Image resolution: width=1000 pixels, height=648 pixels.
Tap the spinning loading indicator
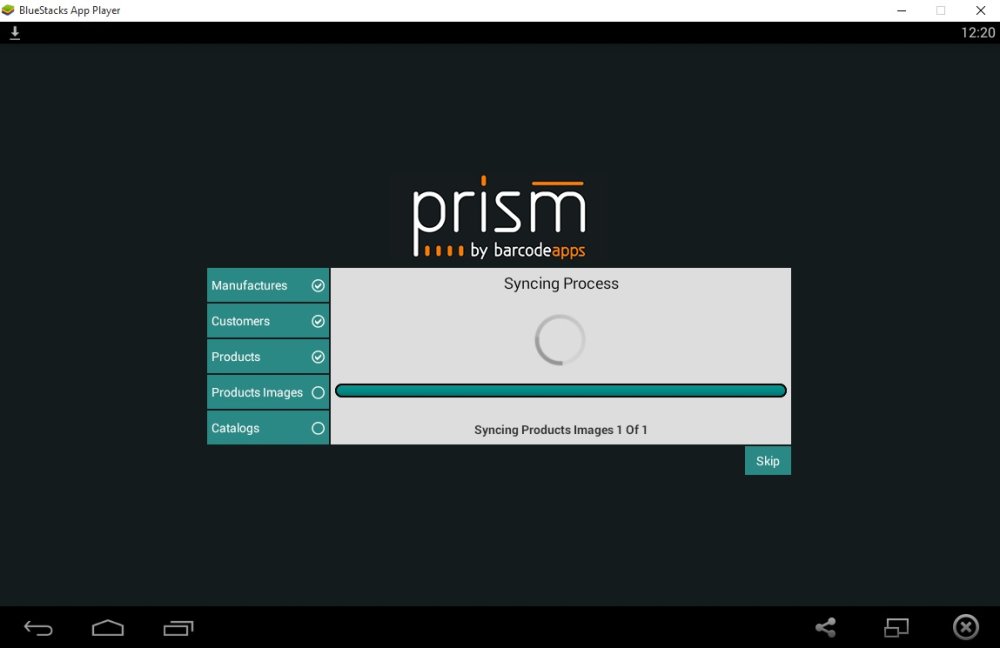560,339
